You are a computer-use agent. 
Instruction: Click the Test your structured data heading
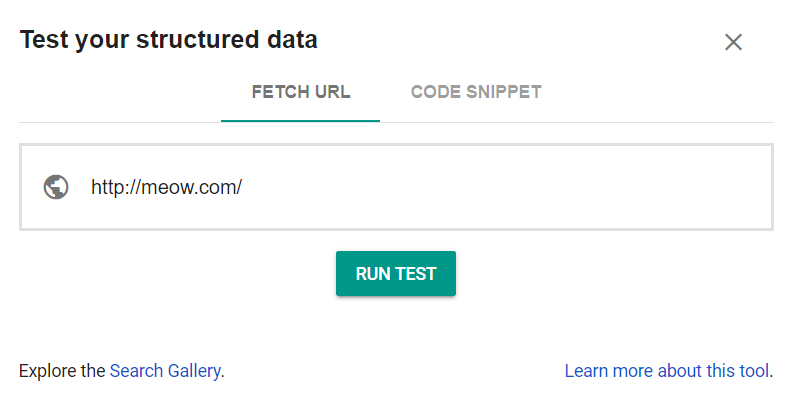tap(168, 40)
